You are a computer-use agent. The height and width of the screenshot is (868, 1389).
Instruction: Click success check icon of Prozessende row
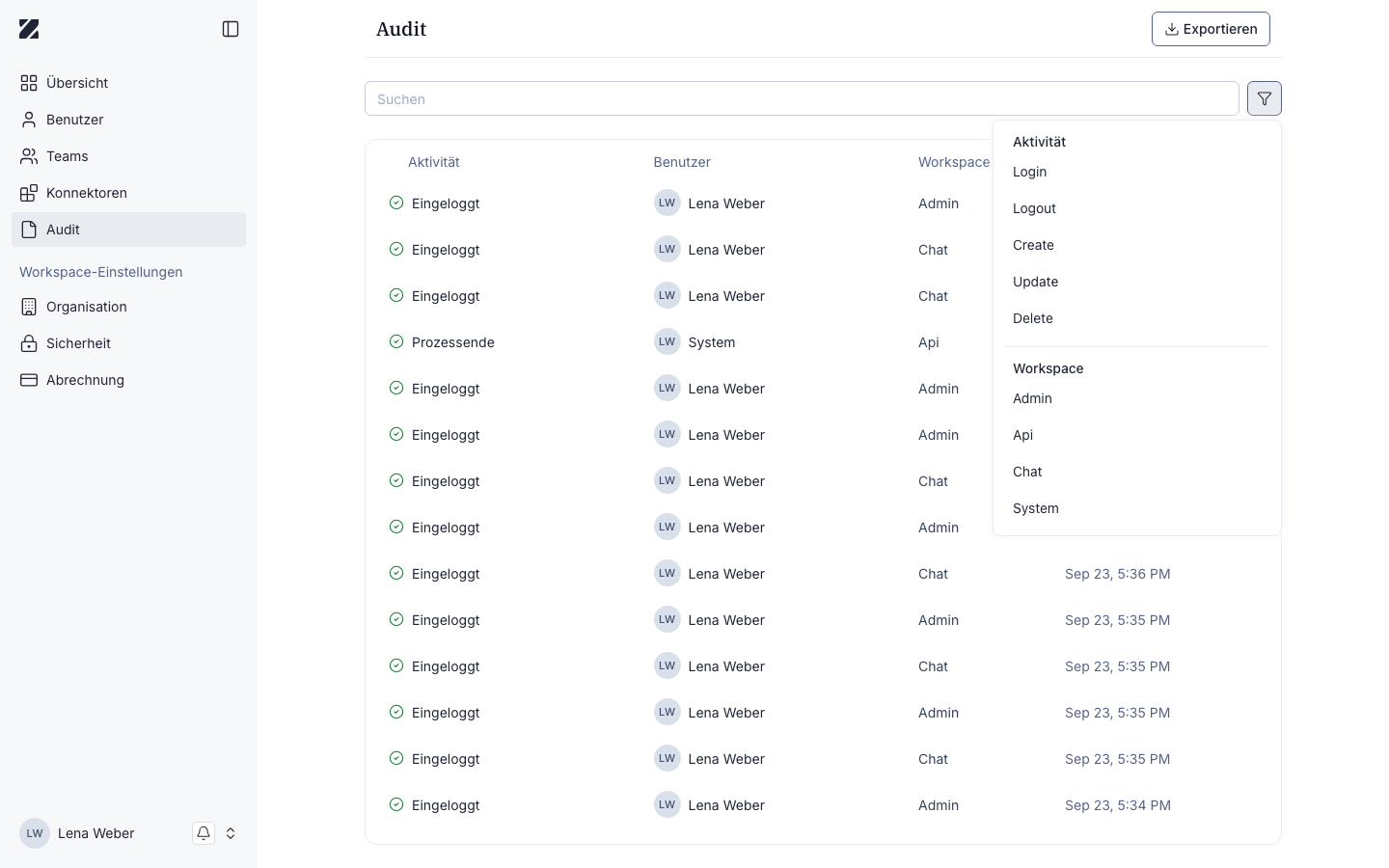tap(396, 341)
